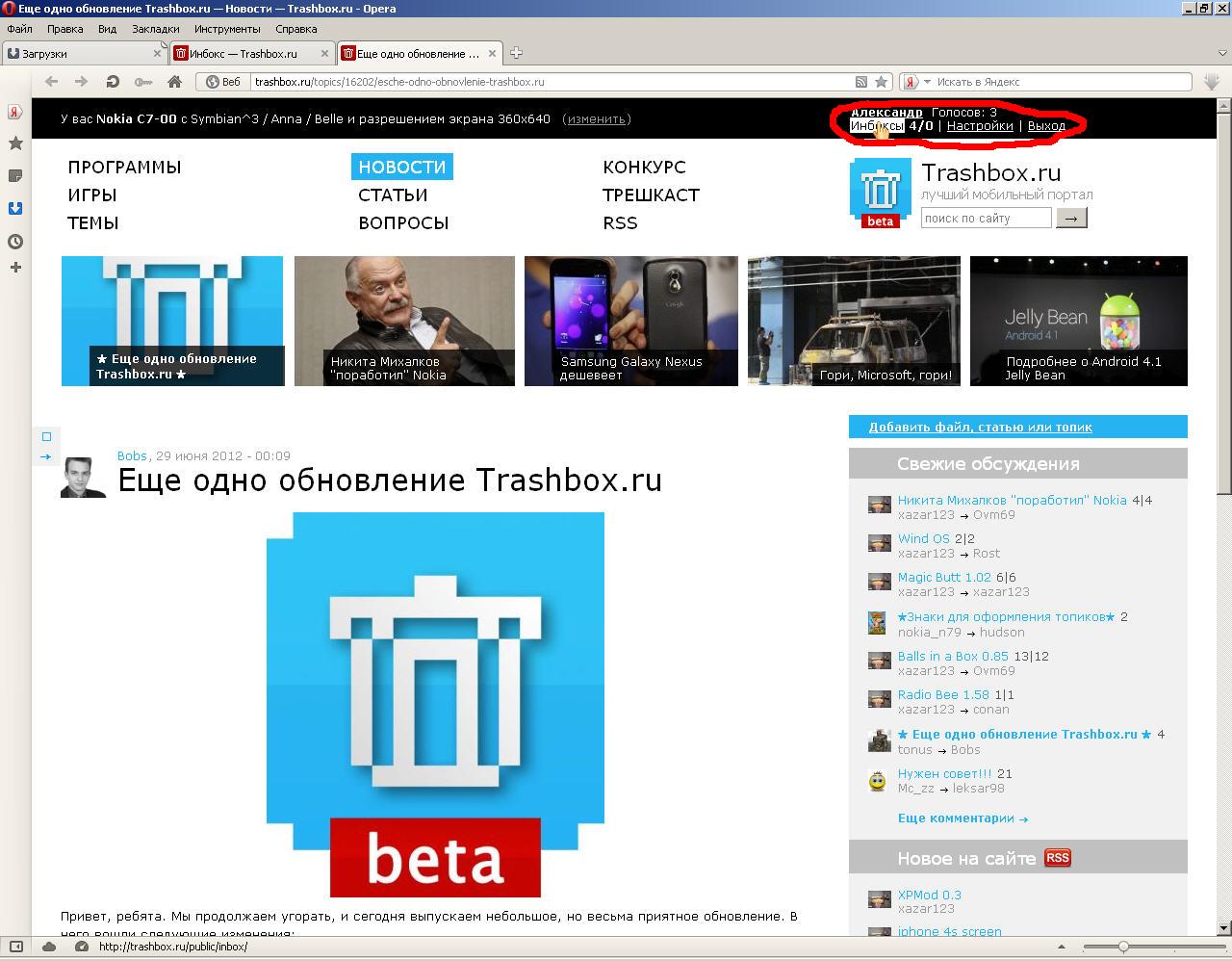
Task: Click Еще комментарии link
Action: [x=962, y=818]
